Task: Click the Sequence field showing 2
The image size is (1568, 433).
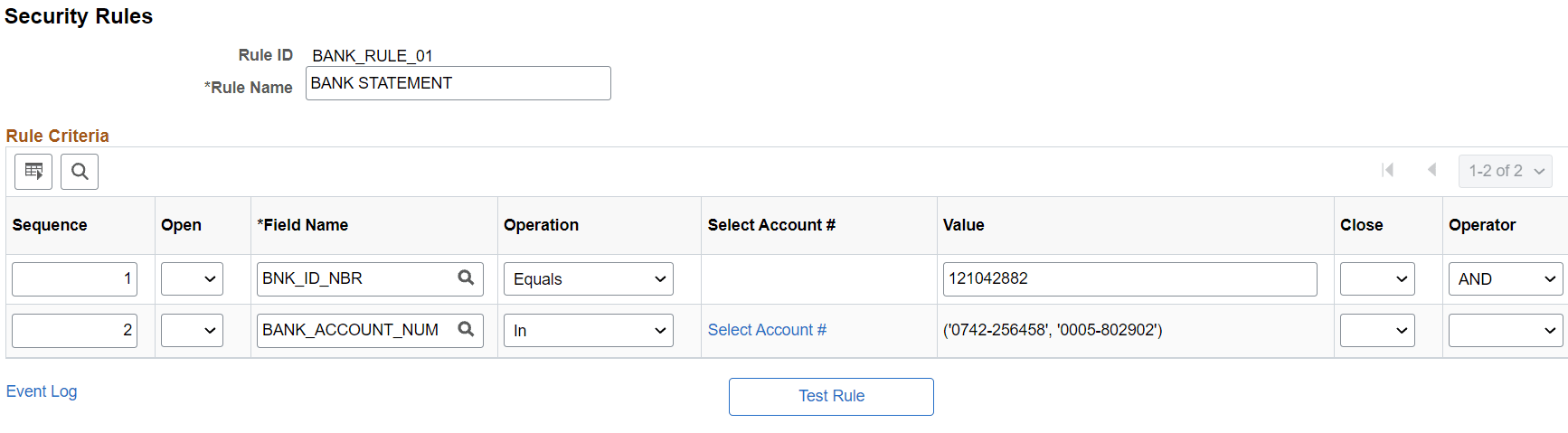Action: [x=74, y=331]
